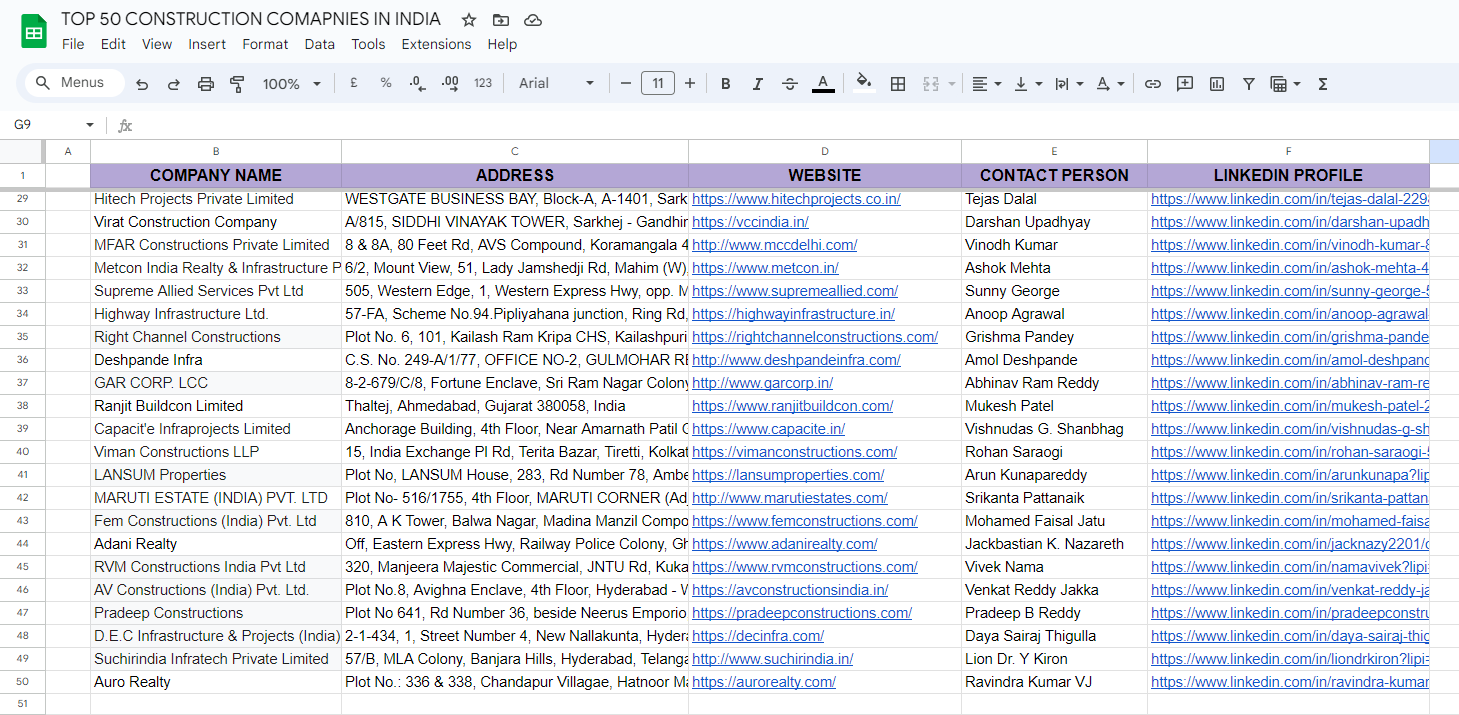1459x715 pixels.
Task: Open the fill color picker
Action: [865, 84]
